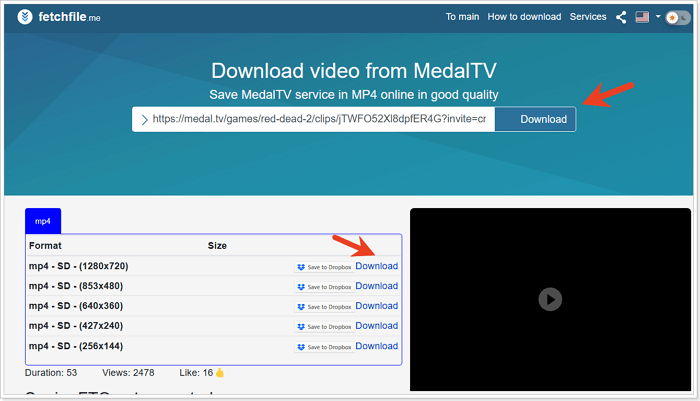Click 'mp4 - SD - (427x240)' format text

click(76, 326)
